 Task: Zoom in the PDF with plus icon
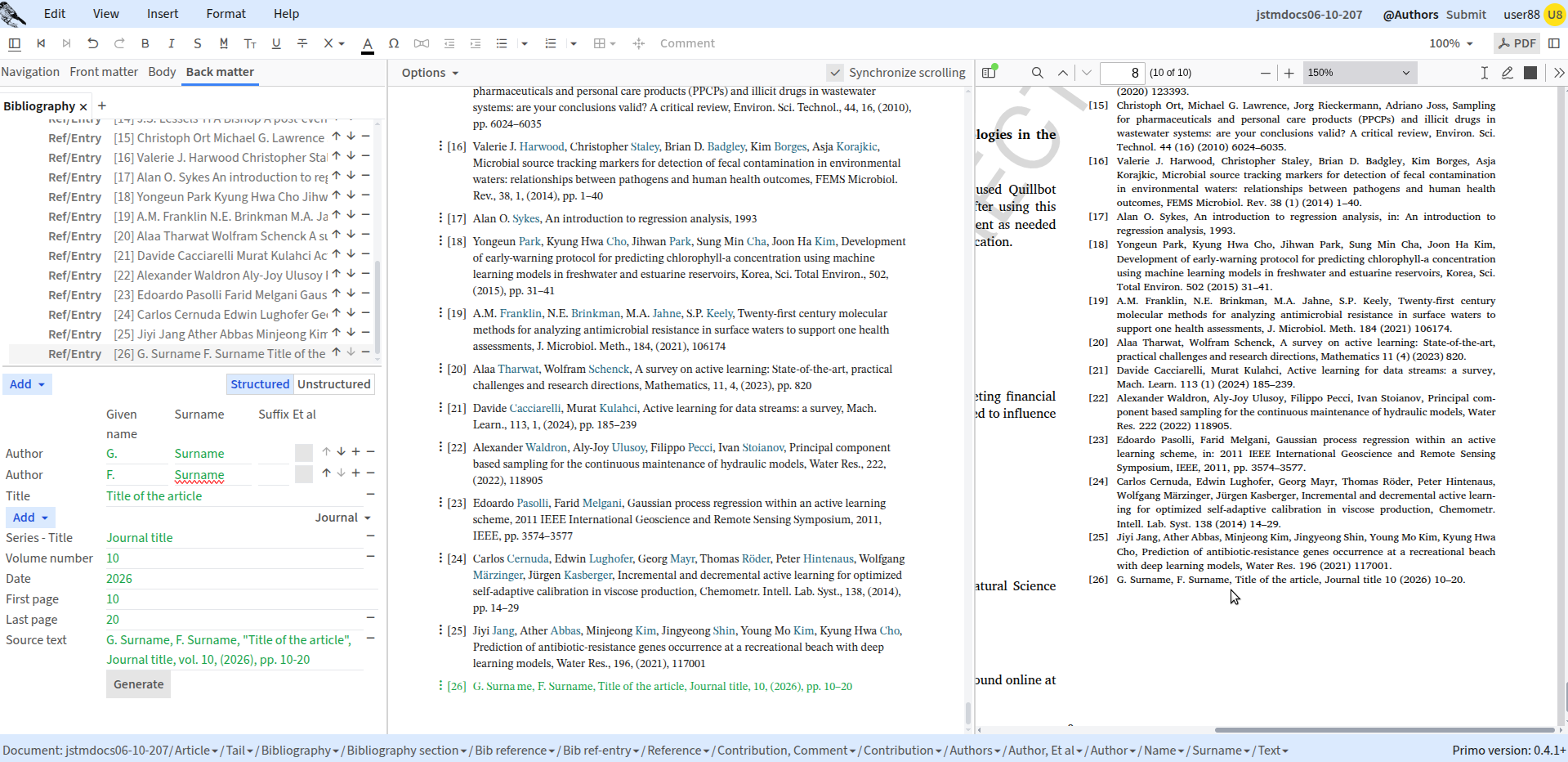coord(1289,73)
